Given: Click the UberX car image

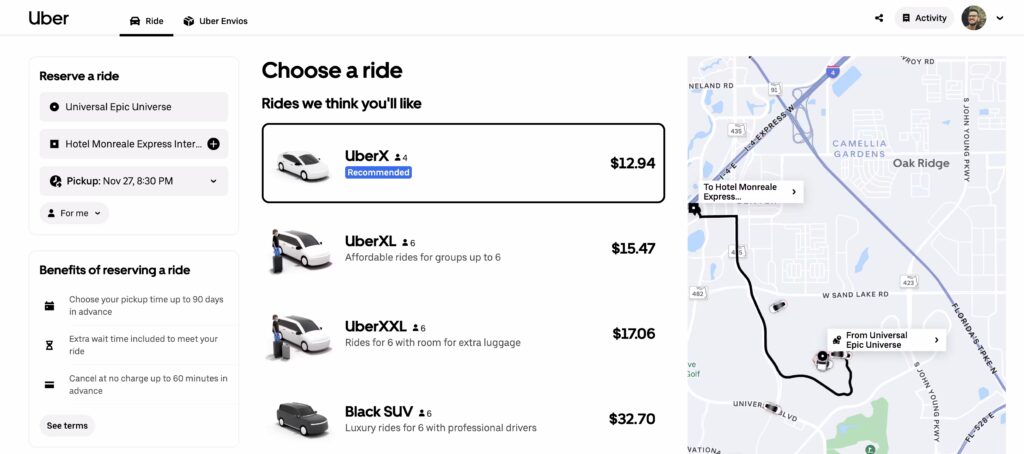Looking at the screenshot, I should tap(302, 163).
